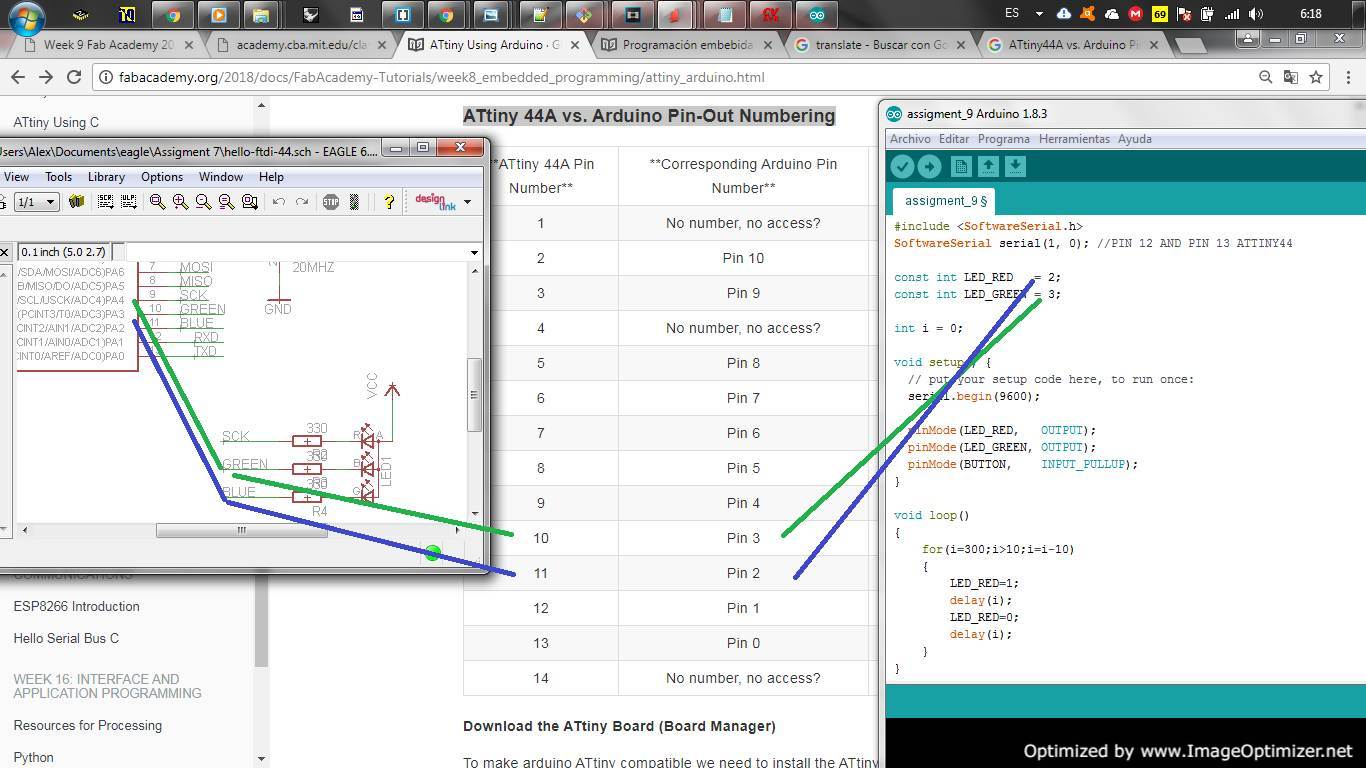
Task: Open the Library menu in EAGLE
Action: point(106,177)
